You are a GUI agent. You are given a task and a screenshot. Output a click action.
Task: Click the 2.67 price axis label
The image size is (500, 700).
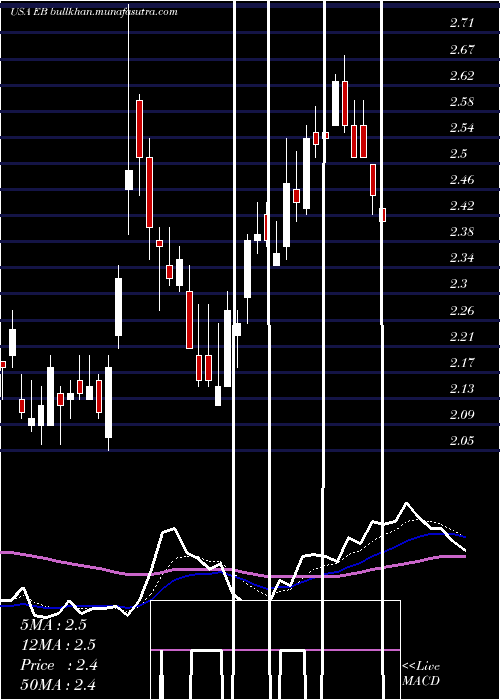tap(462, 49)
